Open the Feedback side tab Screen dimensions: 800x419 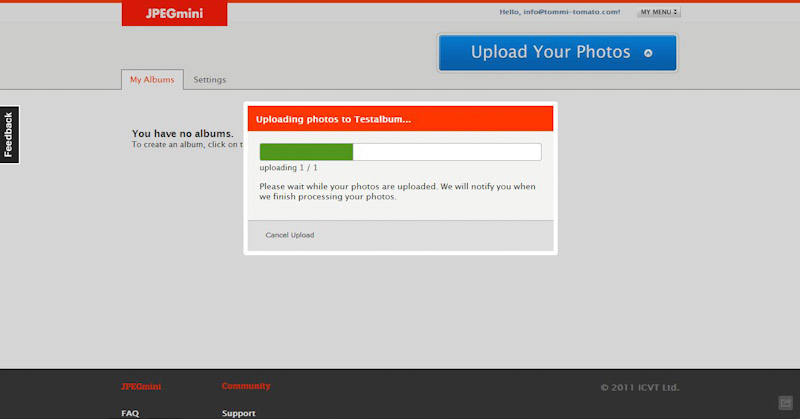pos(9,135)
